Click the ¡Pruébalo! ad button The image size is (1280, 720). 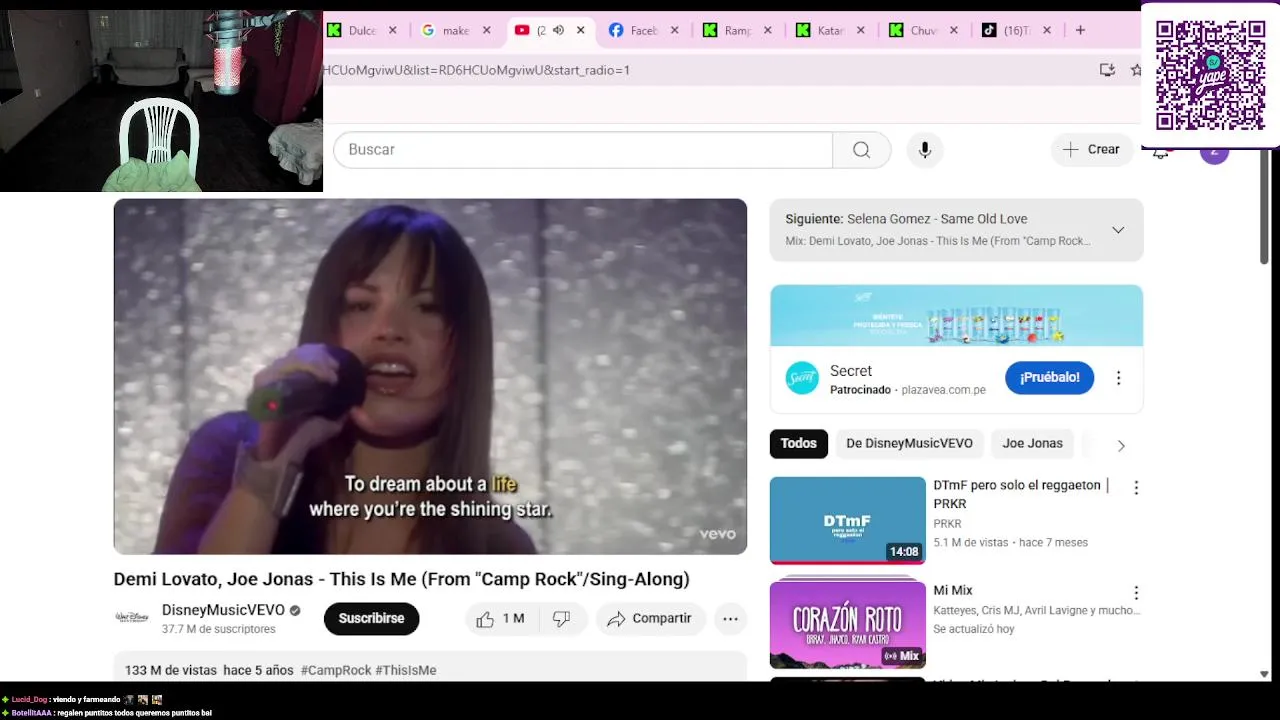1049,378
